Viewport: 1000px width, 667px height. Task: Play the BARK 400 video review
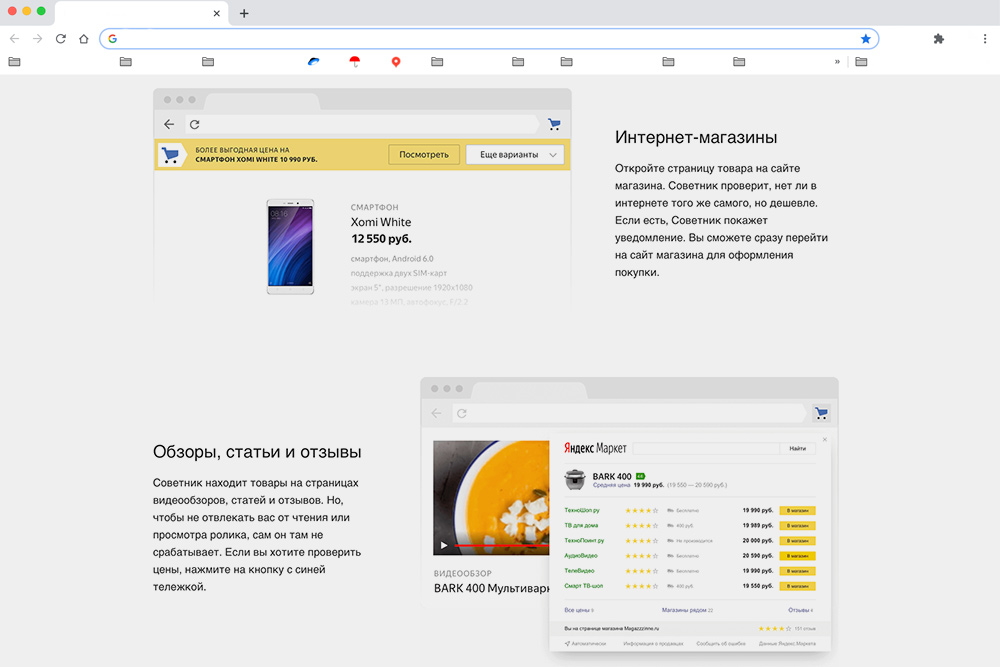(x=444, y=545)
